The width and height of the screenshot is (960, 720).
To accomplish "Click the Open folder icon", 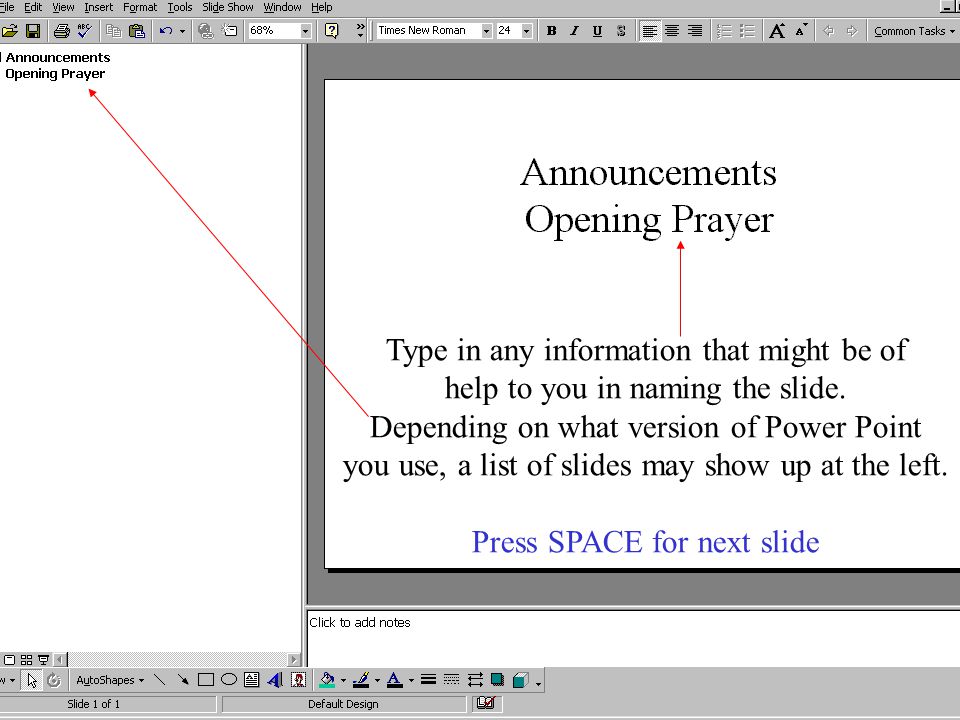I will [10, 31].
